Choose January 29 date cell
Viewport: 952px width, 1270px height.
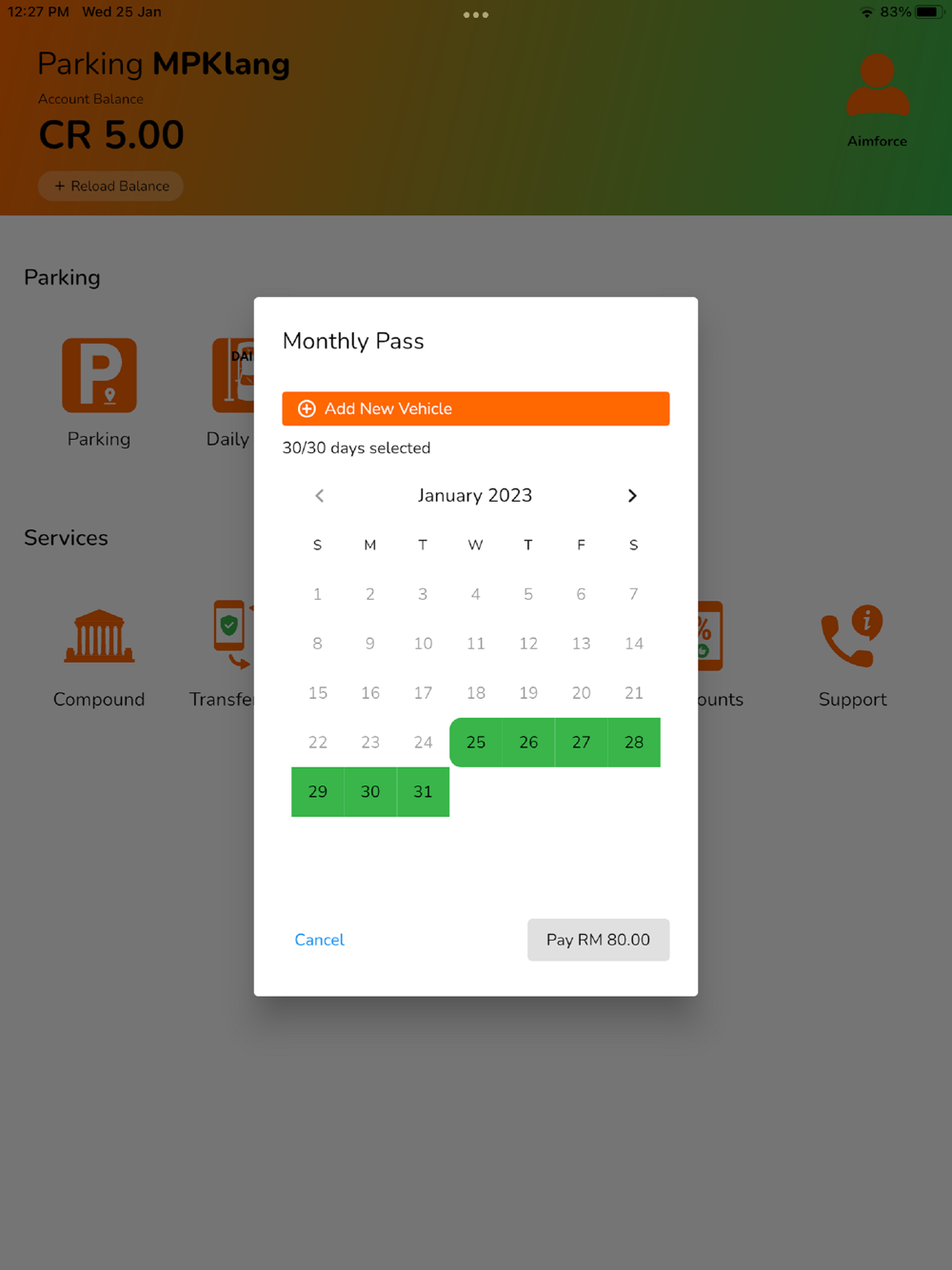point(318,792)
